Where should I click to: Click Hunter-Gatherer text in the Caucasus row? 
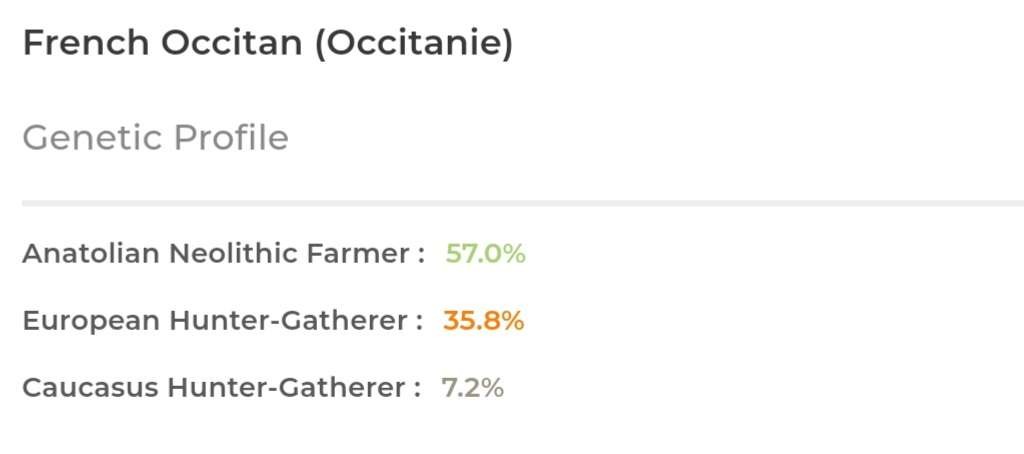[287, 388]
